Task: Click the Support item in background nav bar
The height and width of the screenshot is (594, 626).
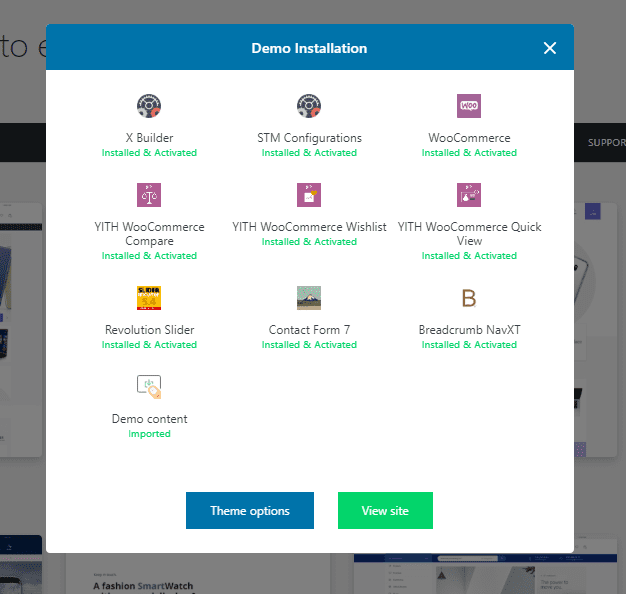Action: pos(606,143)
